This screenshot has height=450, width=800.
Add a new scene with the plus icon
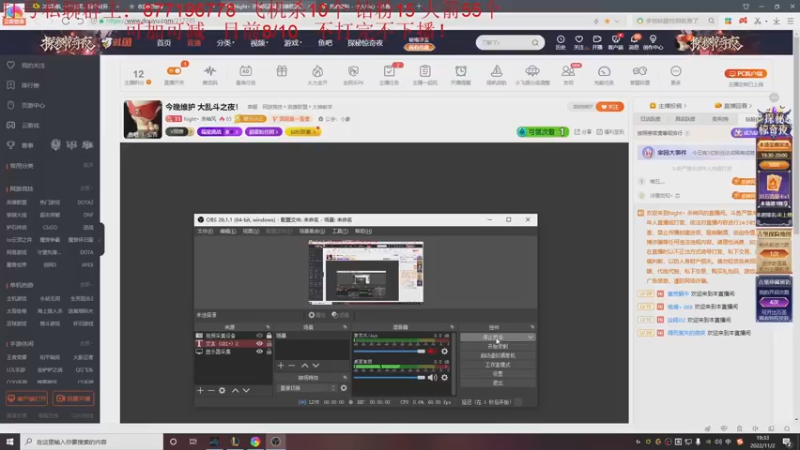click(x=281, y=365)
